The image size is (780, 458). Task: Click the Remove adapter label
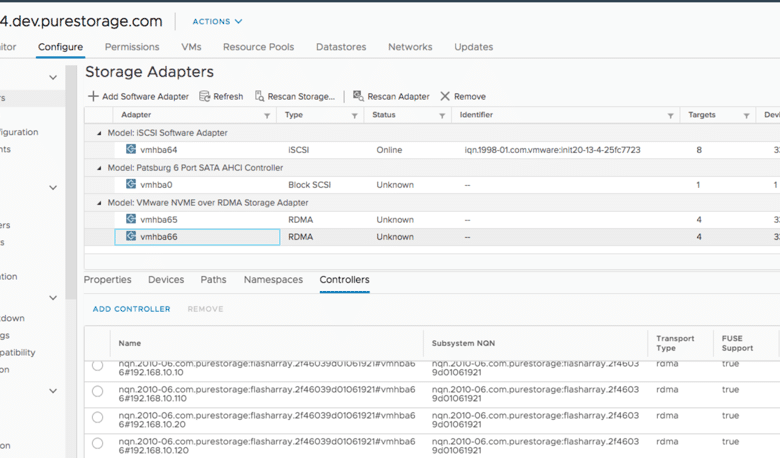point(470,96)
